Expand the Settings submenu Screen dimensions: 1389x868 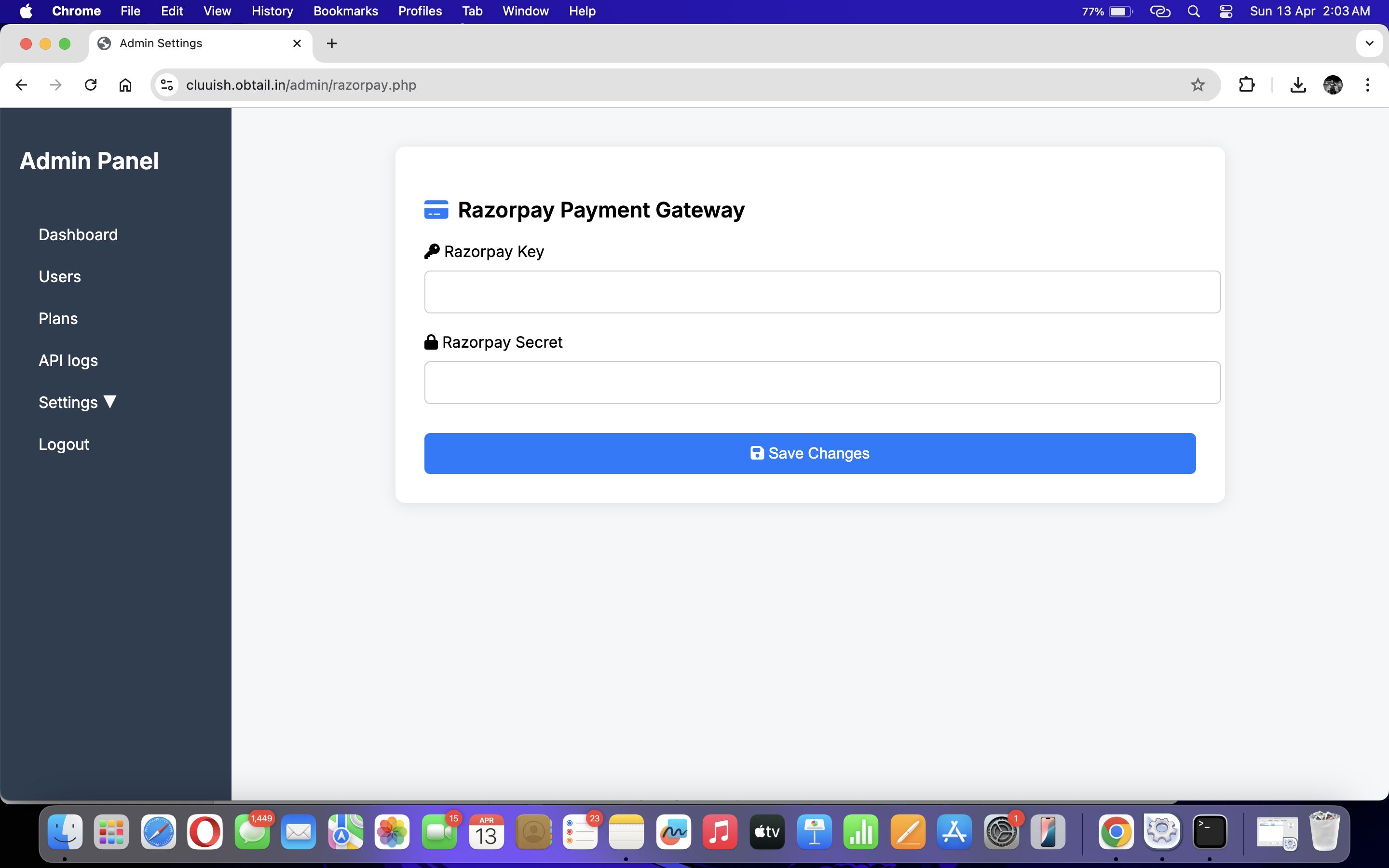tap(78, 403)
